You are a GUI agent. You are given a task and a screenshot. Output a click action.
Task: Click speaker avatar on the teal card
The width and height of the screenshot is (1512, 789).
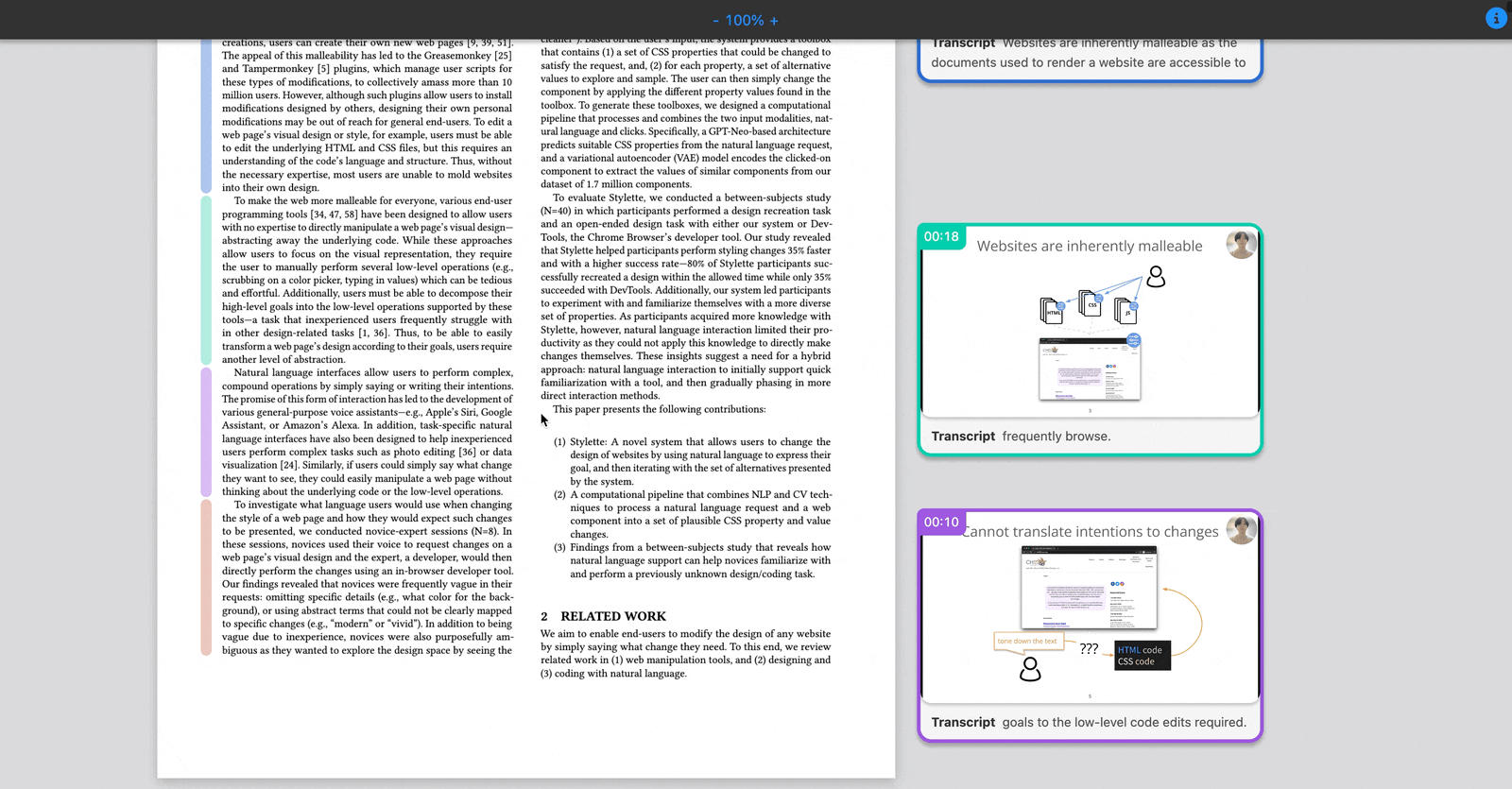coord(1241,245)
